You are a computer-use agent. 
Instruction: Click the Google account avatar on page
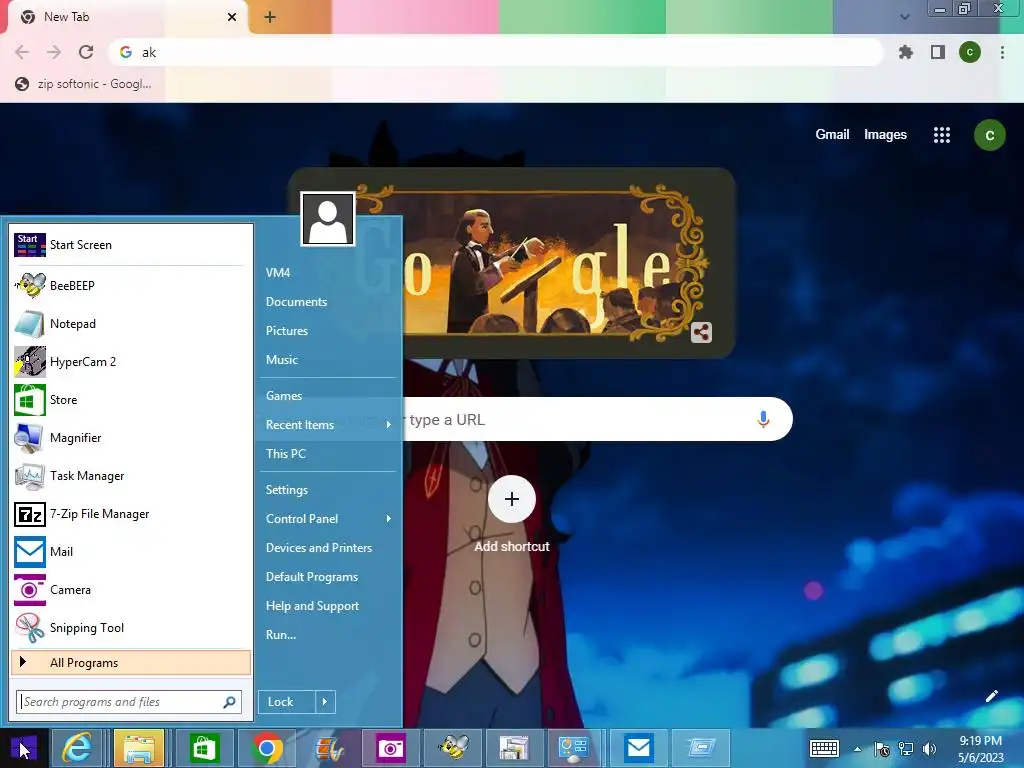(989, 135)
